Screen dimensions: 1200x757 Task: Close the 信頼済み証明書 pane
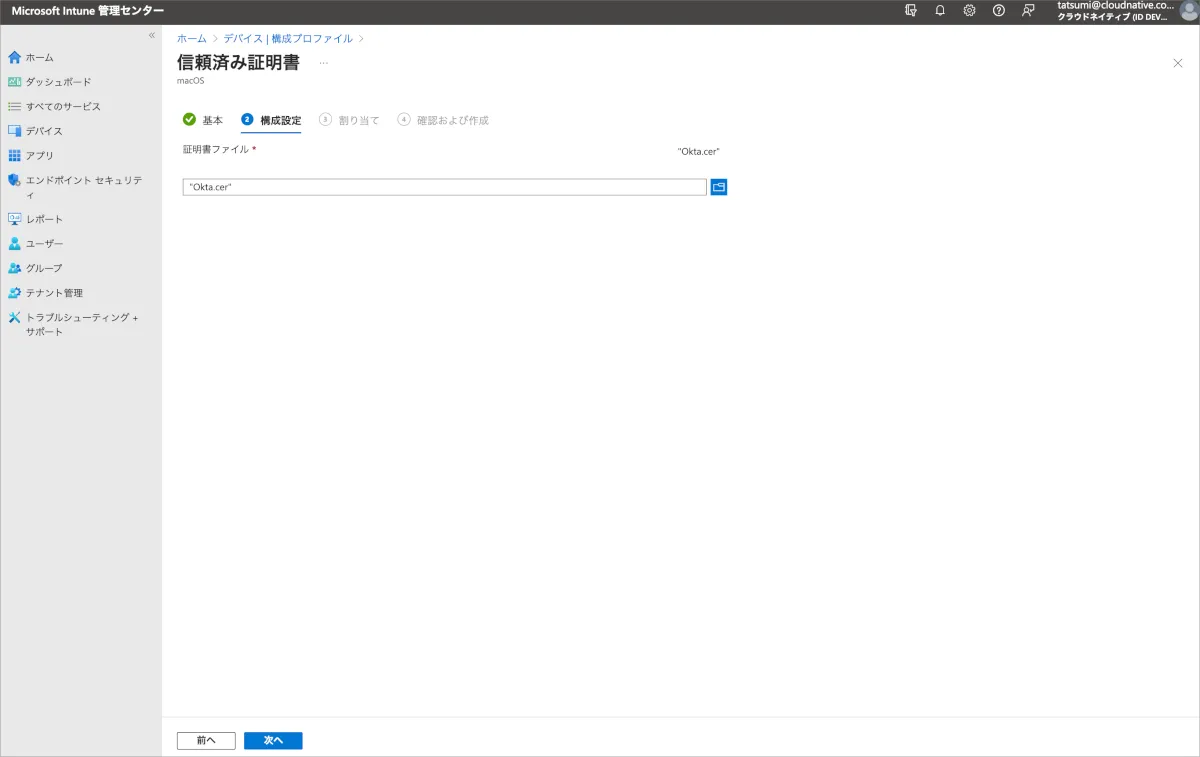[1177, 63]
